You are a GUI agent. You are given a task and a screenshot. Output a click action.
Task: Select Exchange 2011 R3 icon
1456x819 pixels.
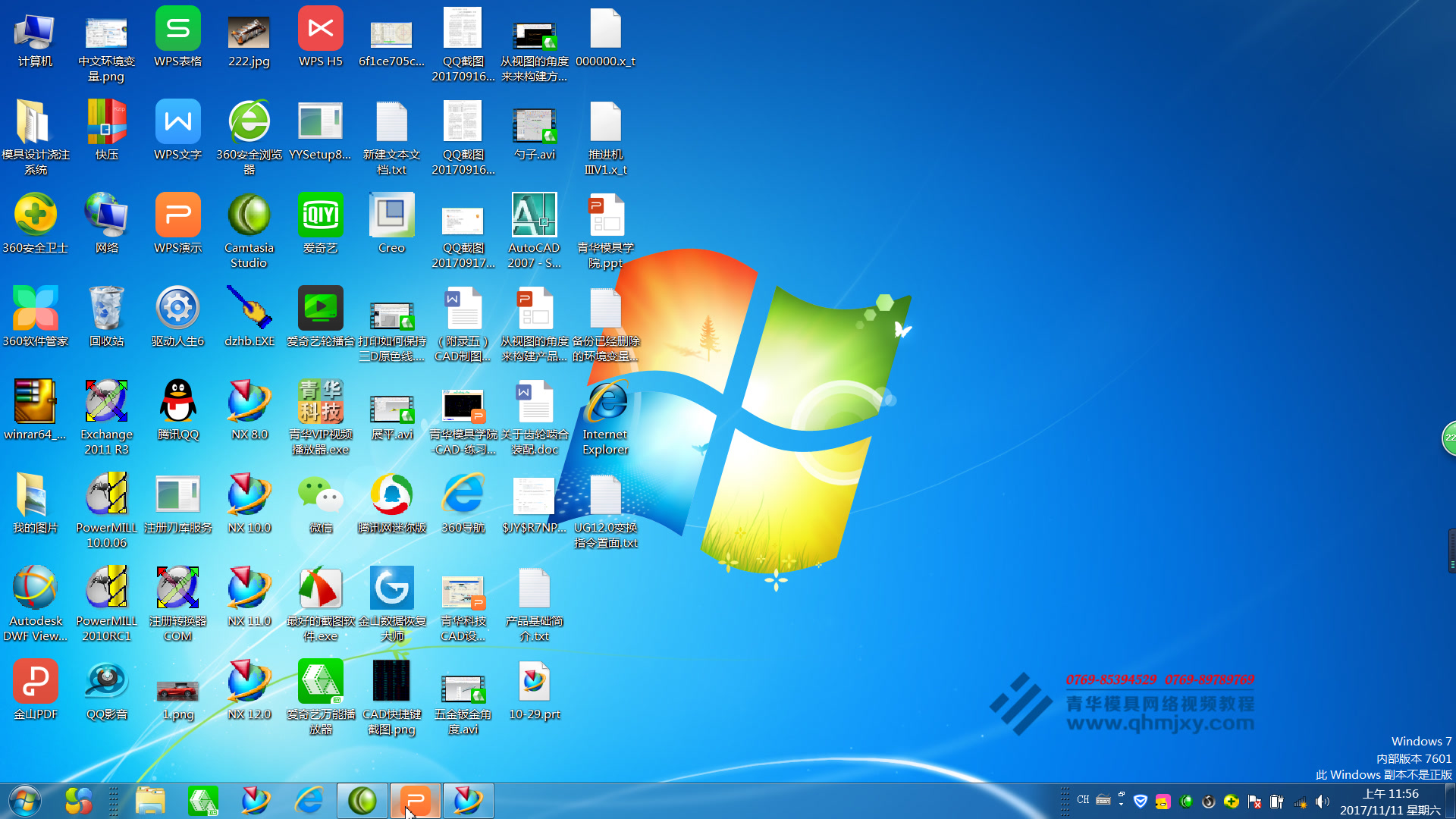click(x=106, y=418)
